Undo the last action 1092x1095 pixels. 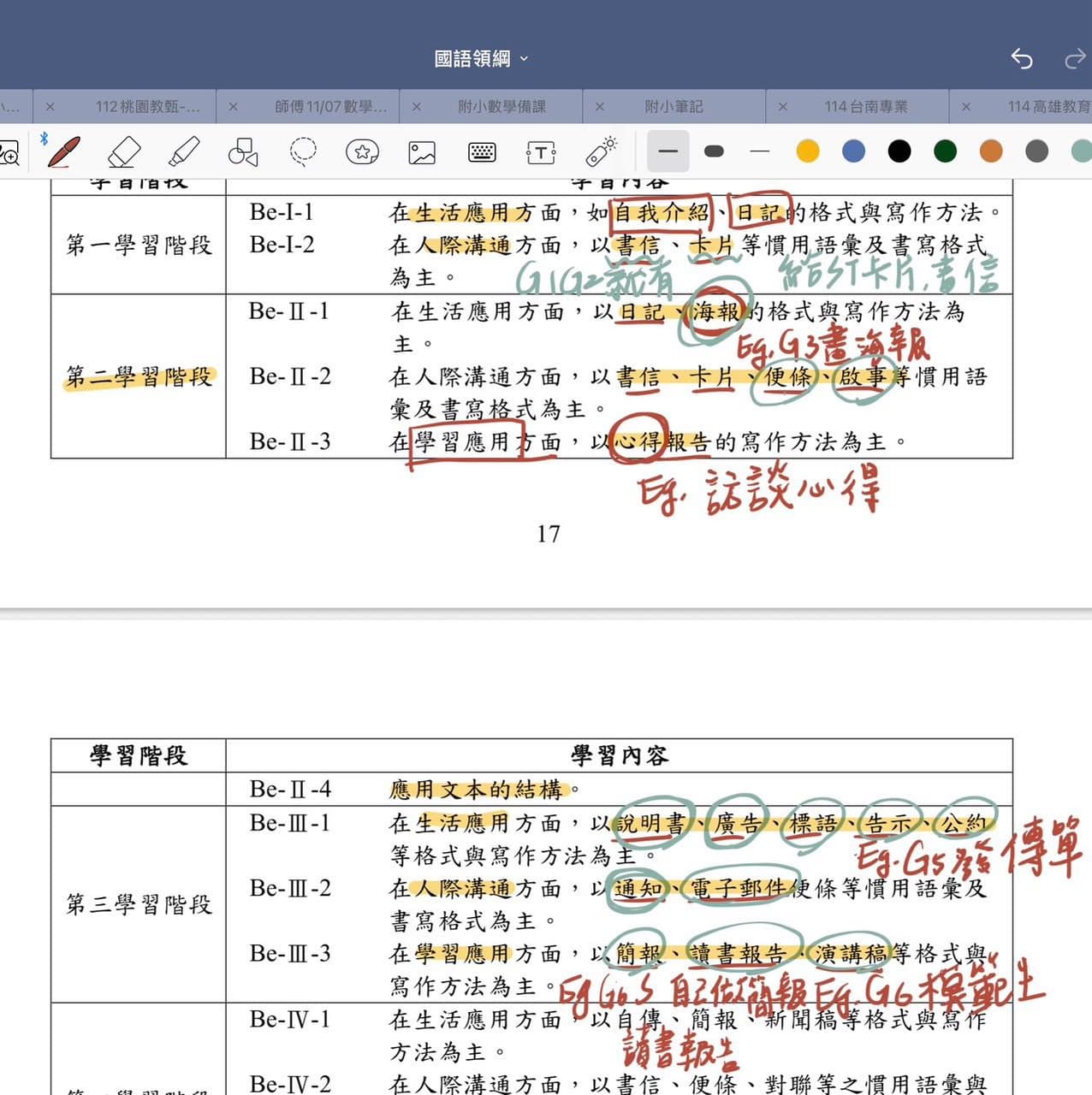(x=1022, y=58)
